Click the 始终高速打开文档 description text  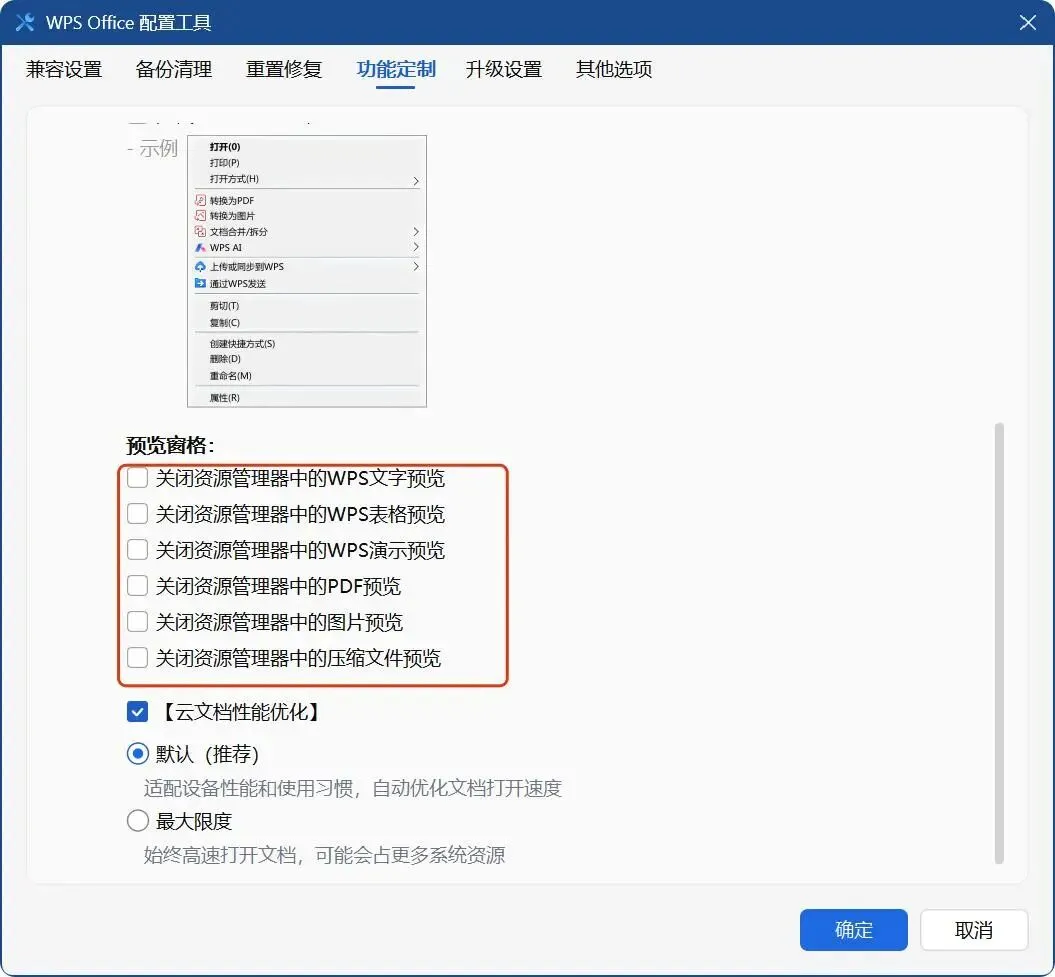[x=324, y=855]
